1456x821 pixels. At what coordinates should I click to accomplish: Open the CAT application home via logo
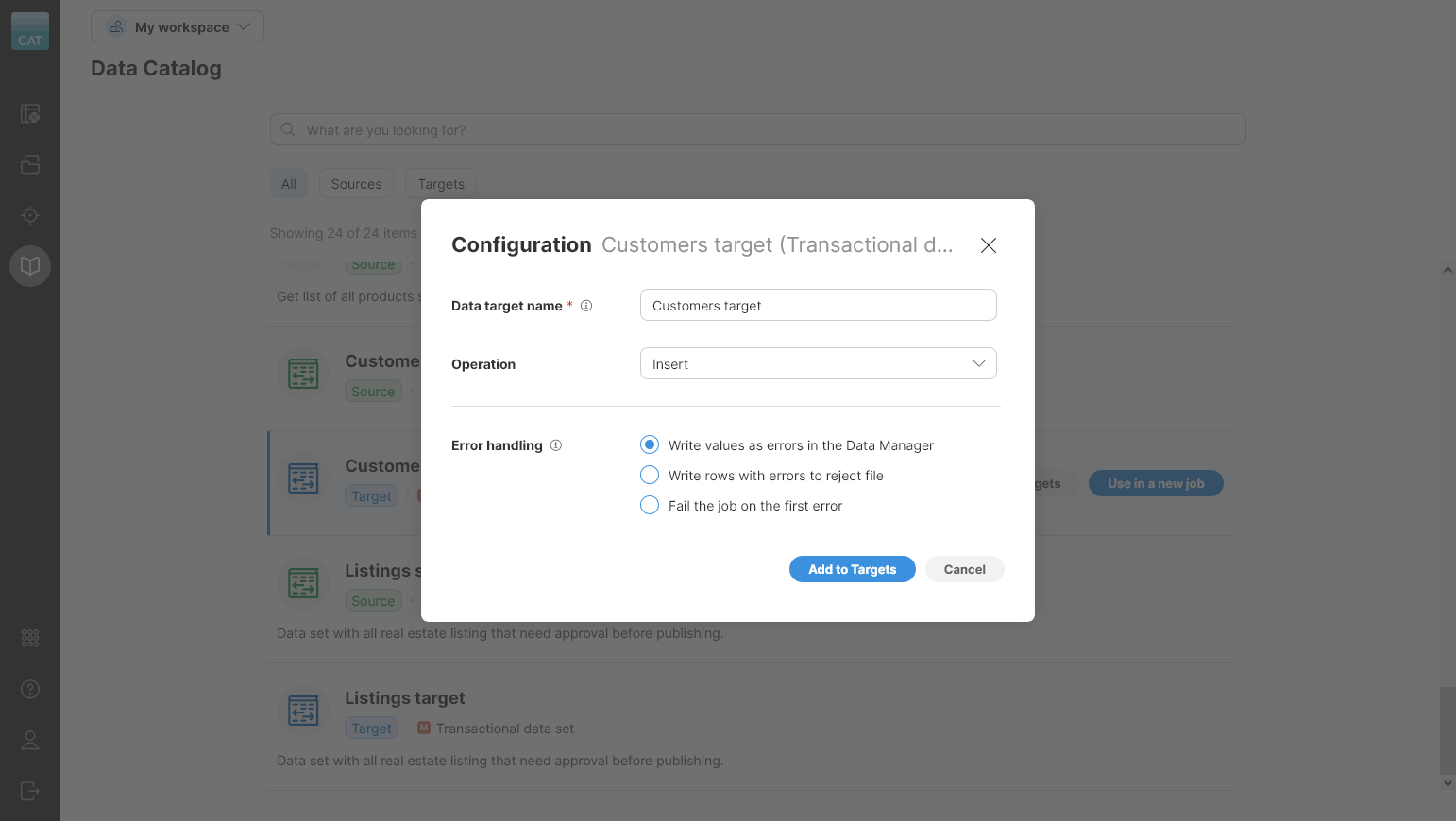click(29, 31)
